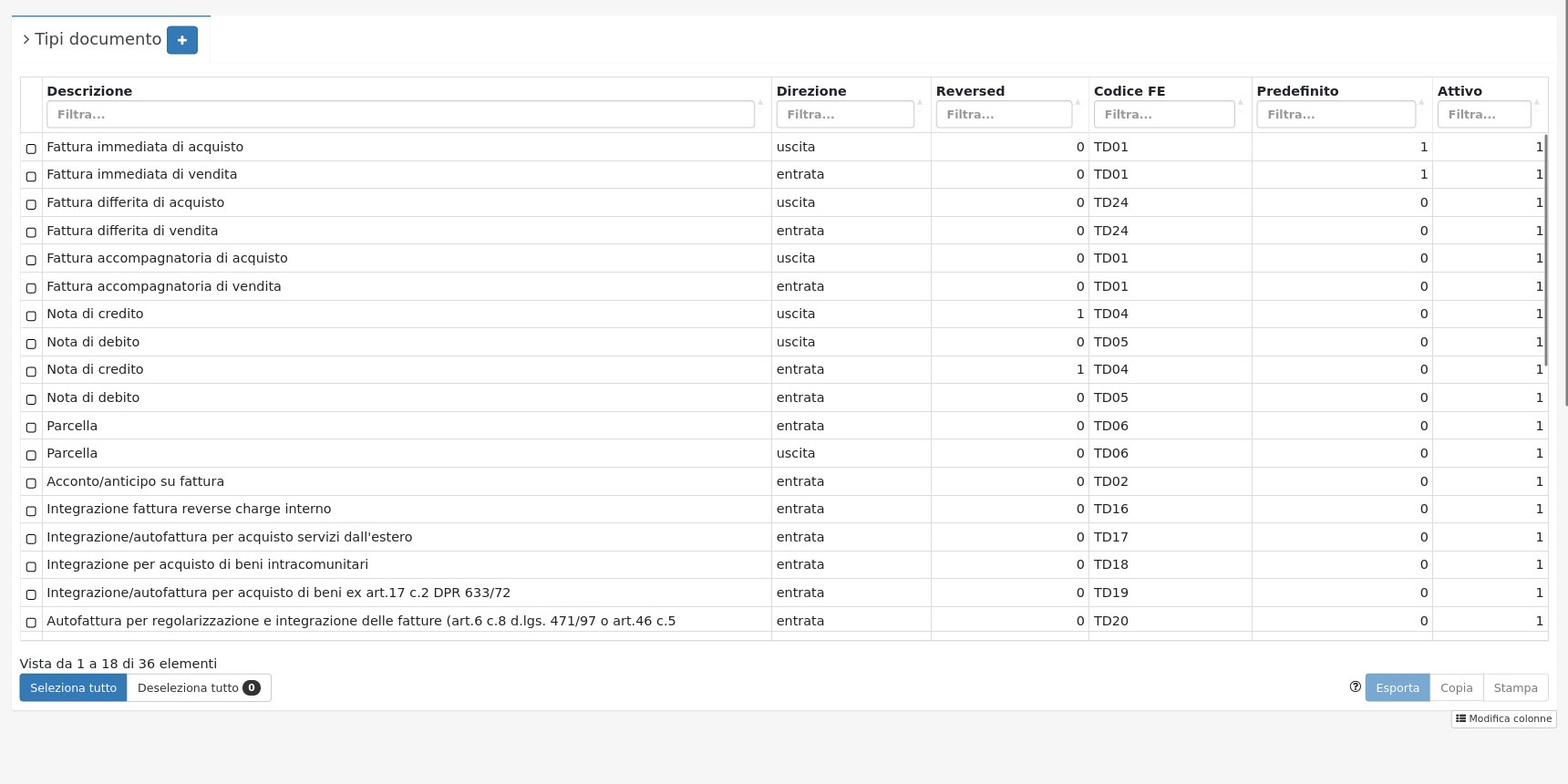Sort by Codice FE column arrows
Image resolution: width=1568 pixels, height=784 pixels.
pos(1241,102)
